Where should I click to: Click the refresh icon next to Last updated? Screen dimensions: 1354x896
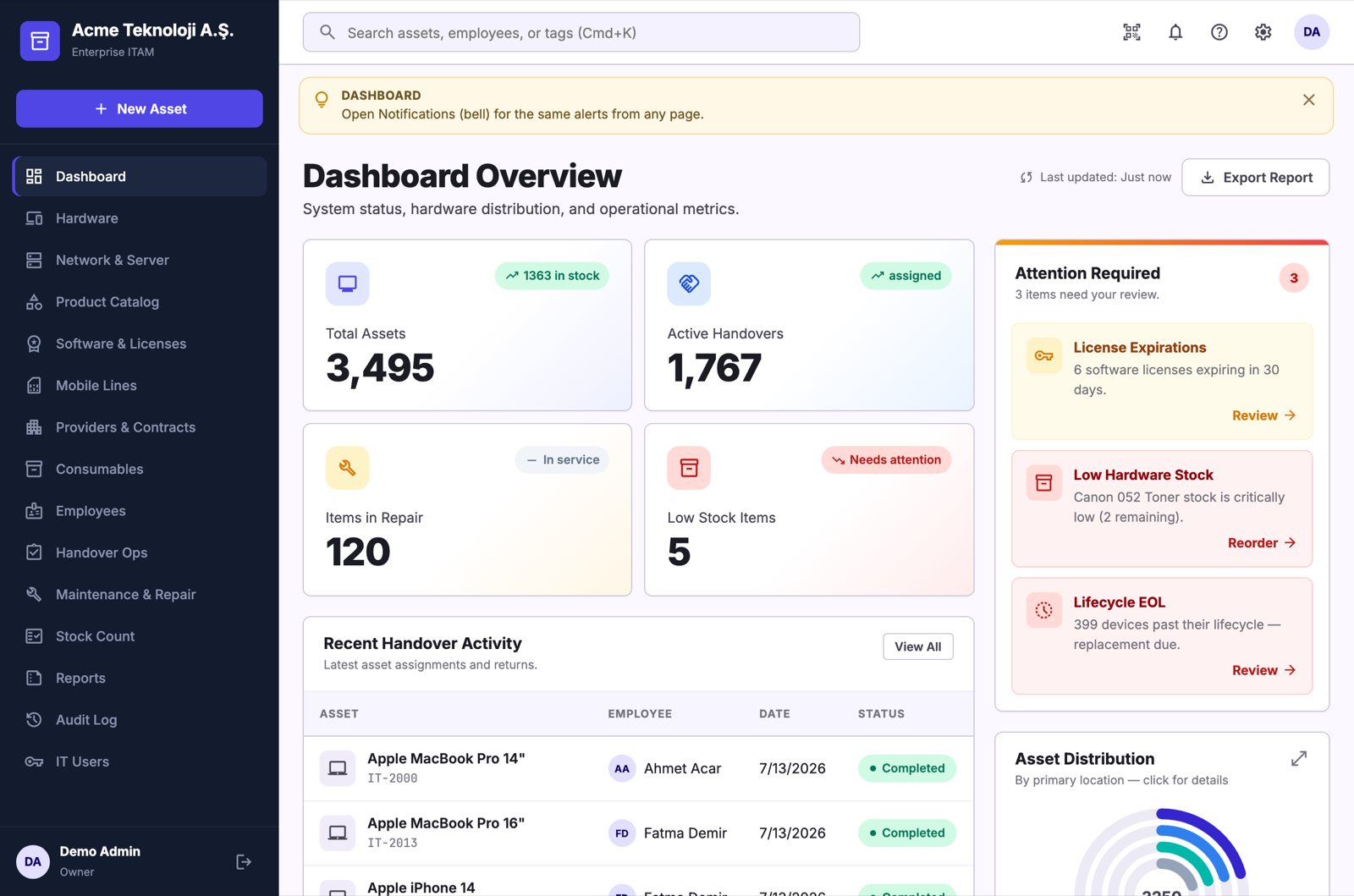[1027, 178]
